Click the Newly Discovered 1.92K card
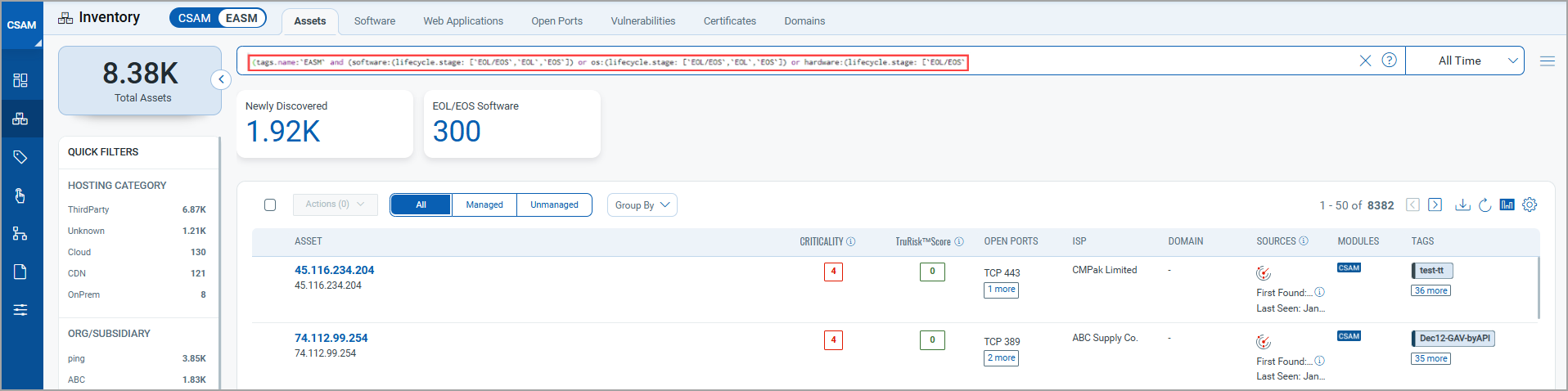1568x391 pixels. click(x=325, y=124)
